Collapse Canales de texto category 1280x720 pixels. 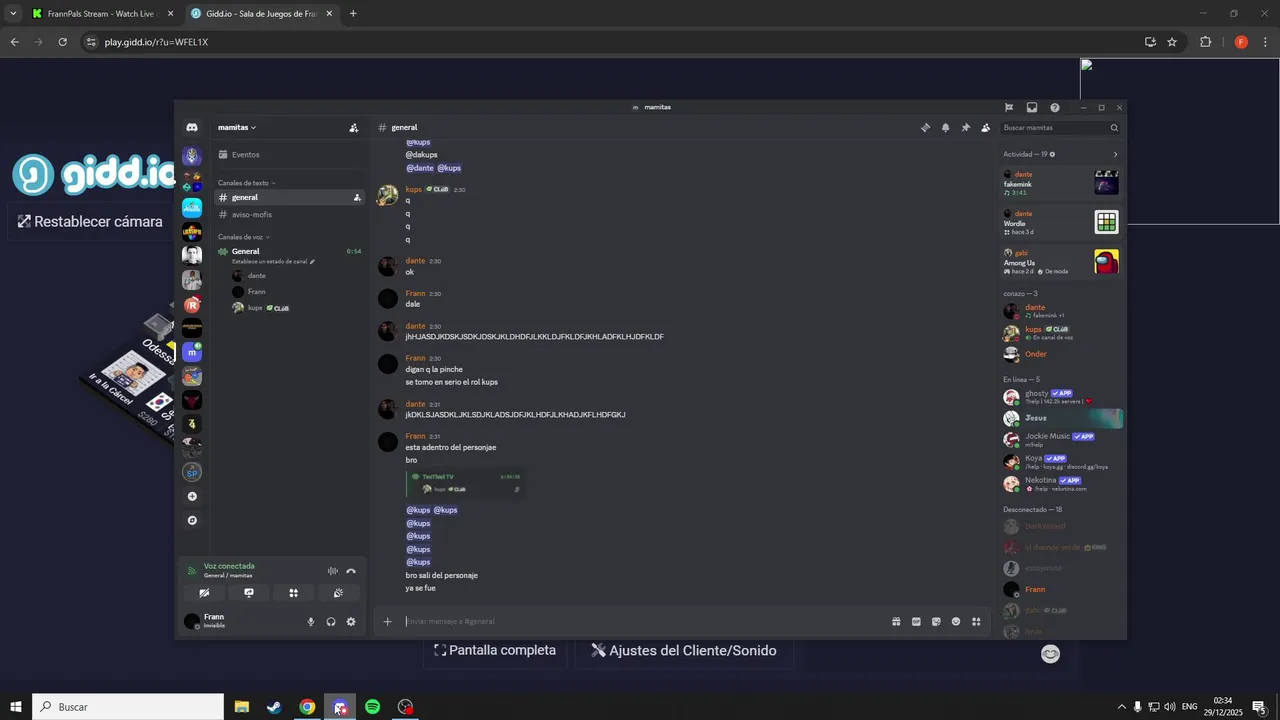point(246,183)
